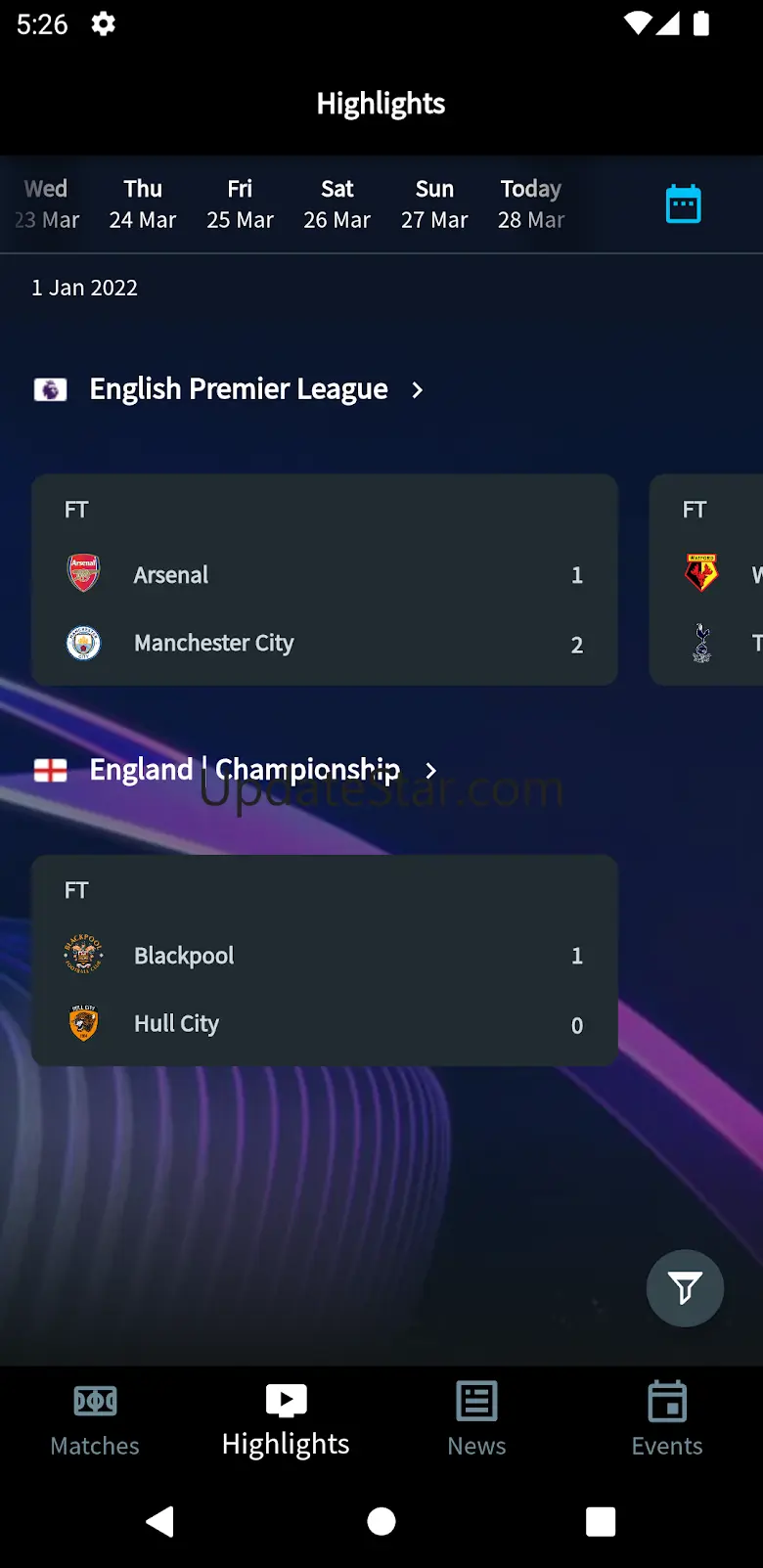This screenshot has width=763, height=1568.
Task: Tap the English Premier League logo
Action: 51,389
